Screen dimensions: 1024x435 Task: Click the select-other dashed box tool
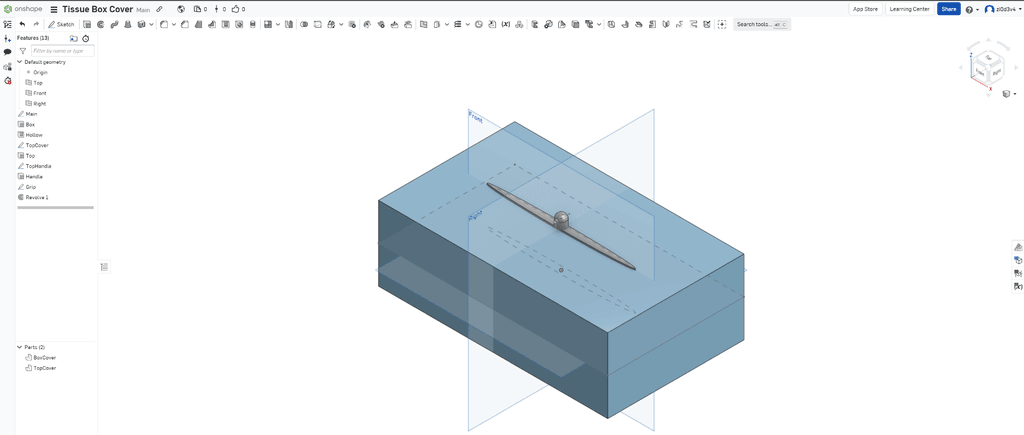tap(722, 24)
